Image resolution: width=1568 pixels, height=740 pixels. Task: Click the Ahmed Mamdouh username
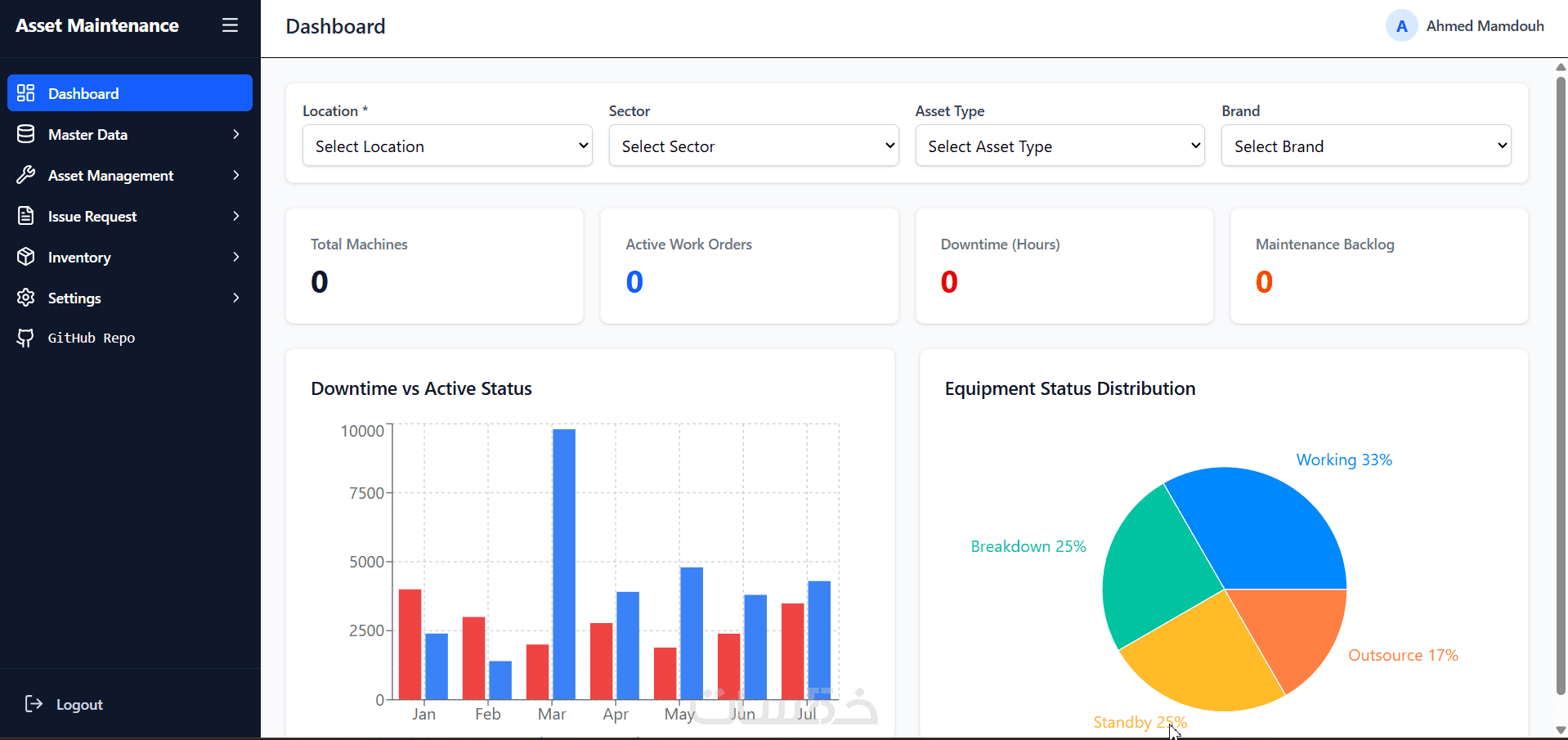click(1485, 26)
